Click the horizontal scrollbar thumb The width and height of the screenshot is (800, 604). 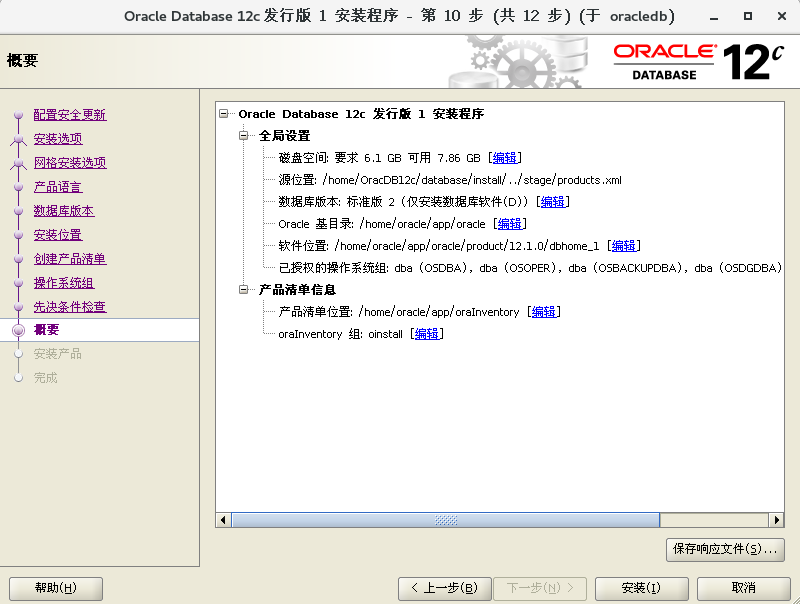point(445,520)
